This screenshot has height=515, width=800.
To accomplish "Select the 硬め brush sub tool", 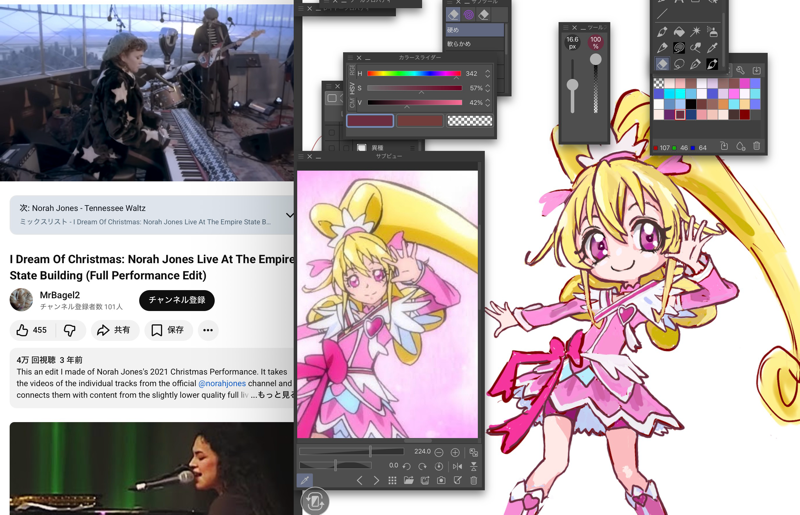I will (474, 31).
